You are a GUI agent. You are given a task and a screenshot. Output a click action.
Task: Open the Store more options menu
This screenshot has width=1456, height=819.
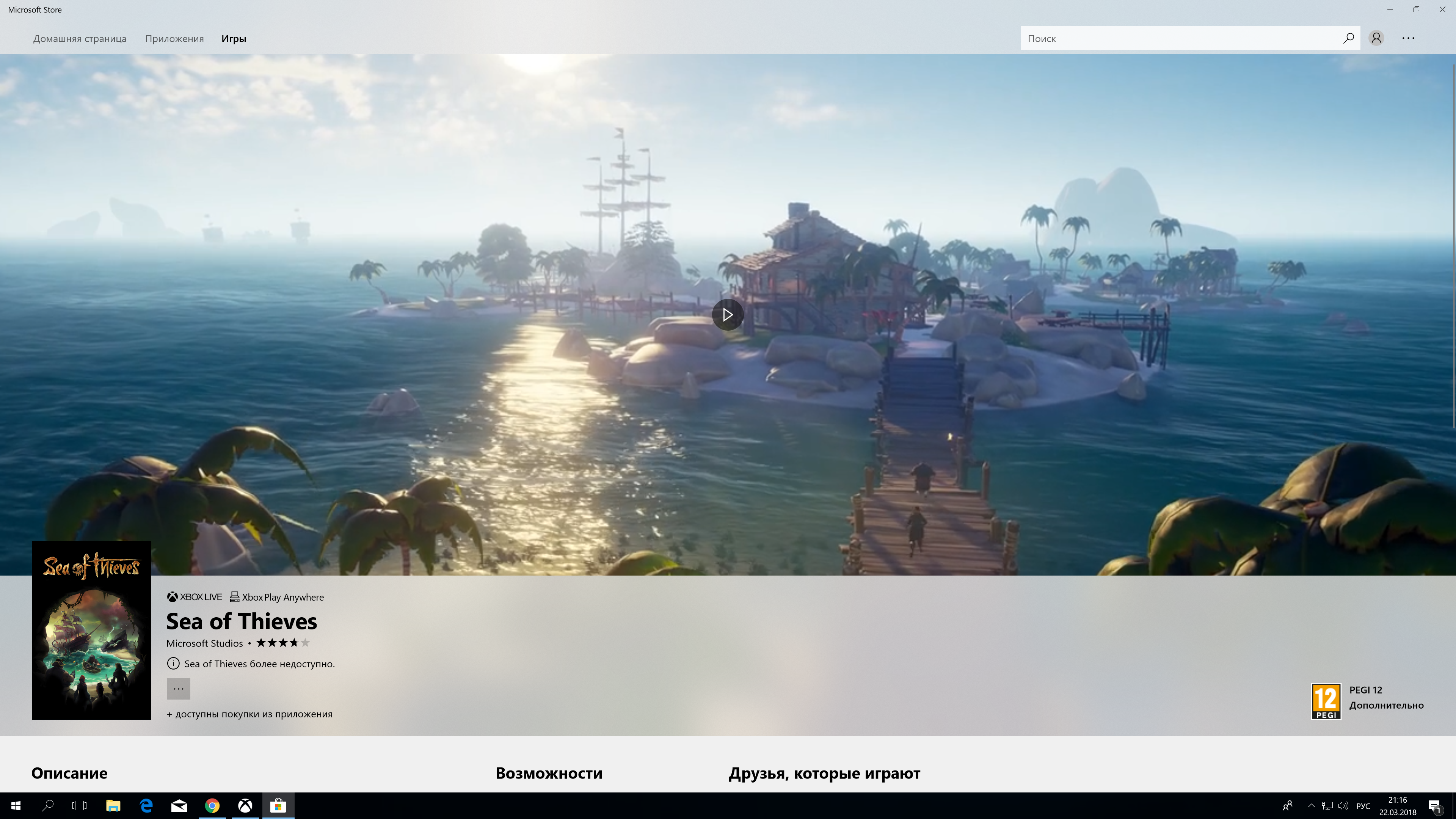(1408, 38)
